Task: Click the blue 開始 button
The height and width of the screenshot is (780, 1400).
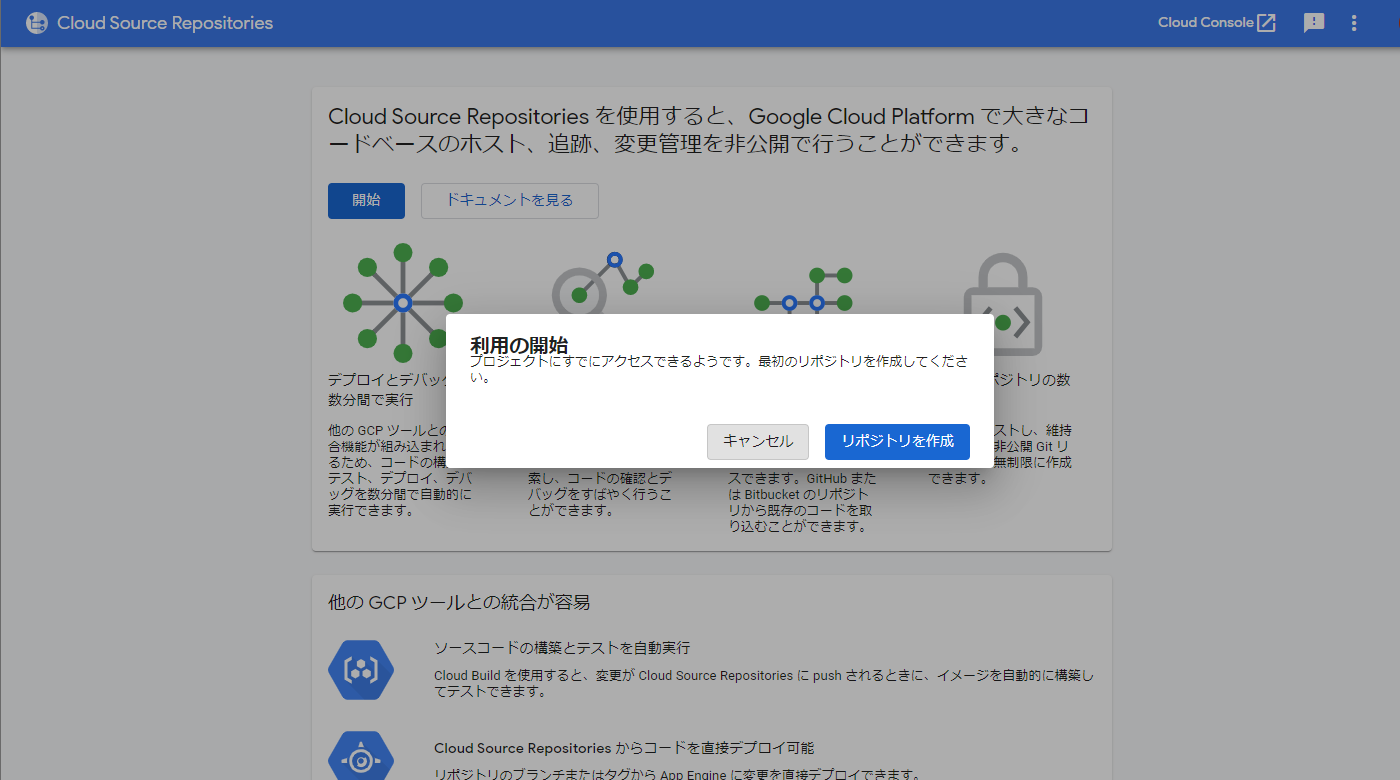Action: click(x=366, y=200)
